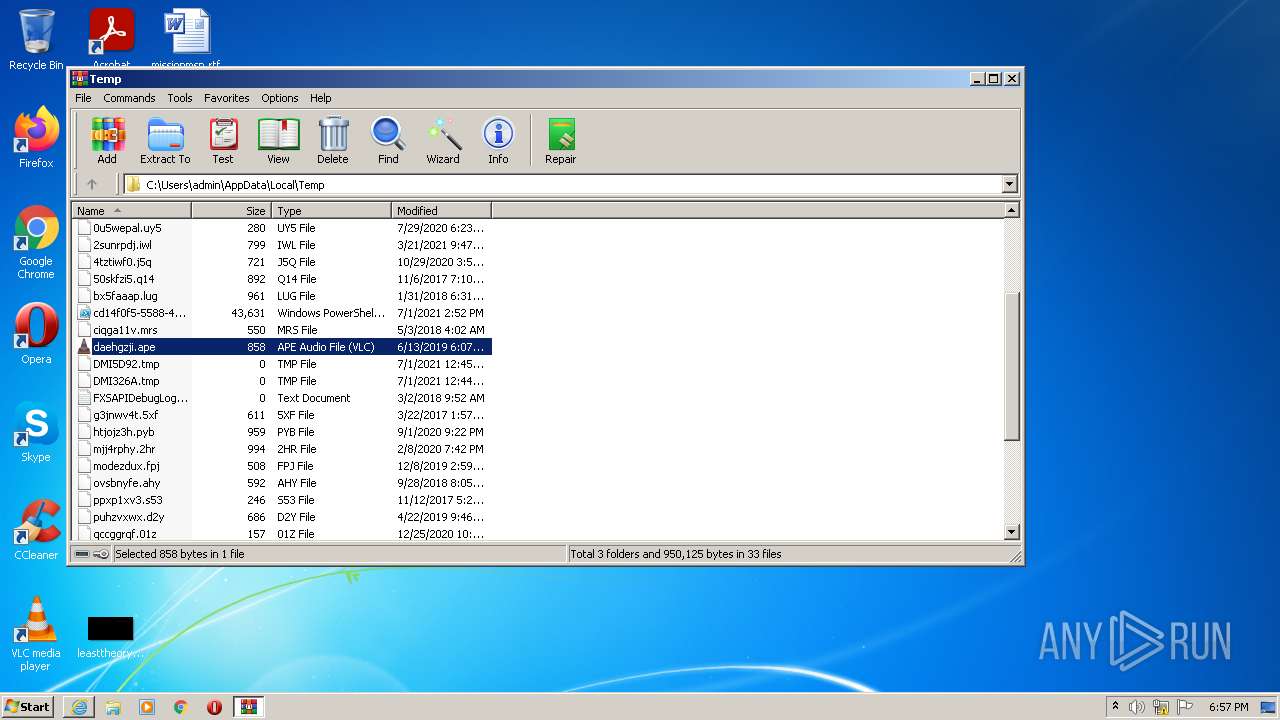The image size is (1280, 720).
Task: Open CCleaner desktop shortcut
Action: point(36,530)
